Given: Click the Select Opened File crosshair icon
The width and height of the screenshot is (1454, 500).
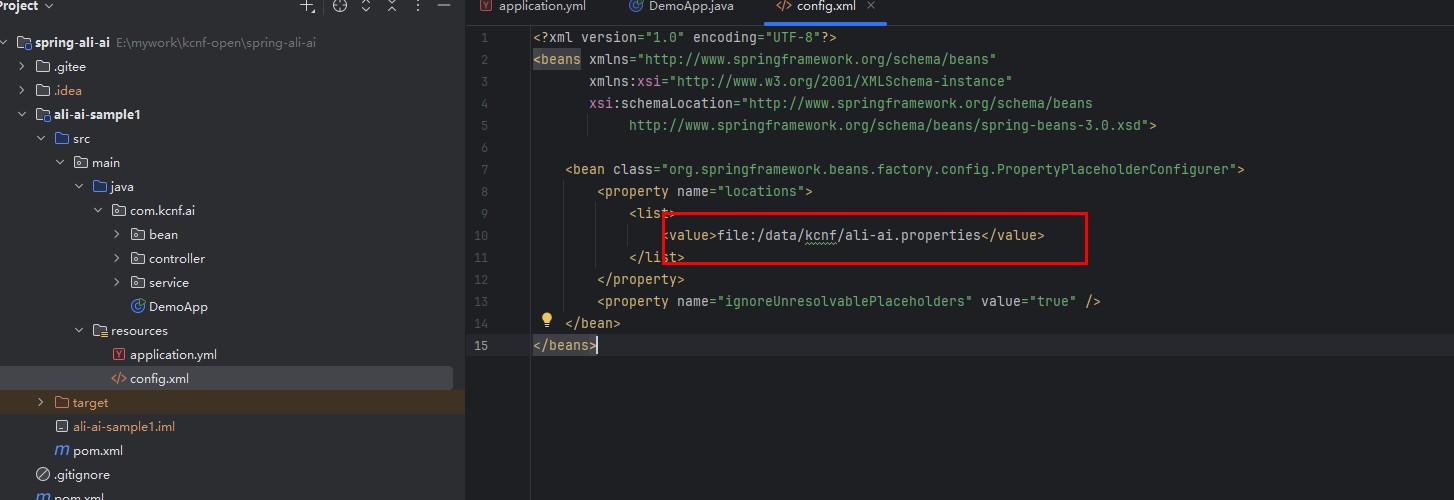Looking at the screenshot, I should tap(340, 6).
